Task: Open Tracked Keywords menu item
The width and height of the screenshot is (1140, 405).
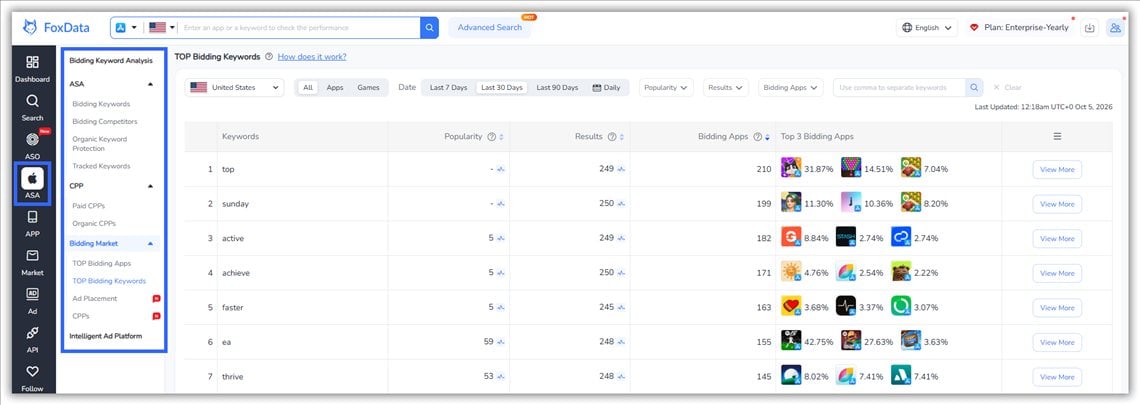Action: click(x=101, y=166)
